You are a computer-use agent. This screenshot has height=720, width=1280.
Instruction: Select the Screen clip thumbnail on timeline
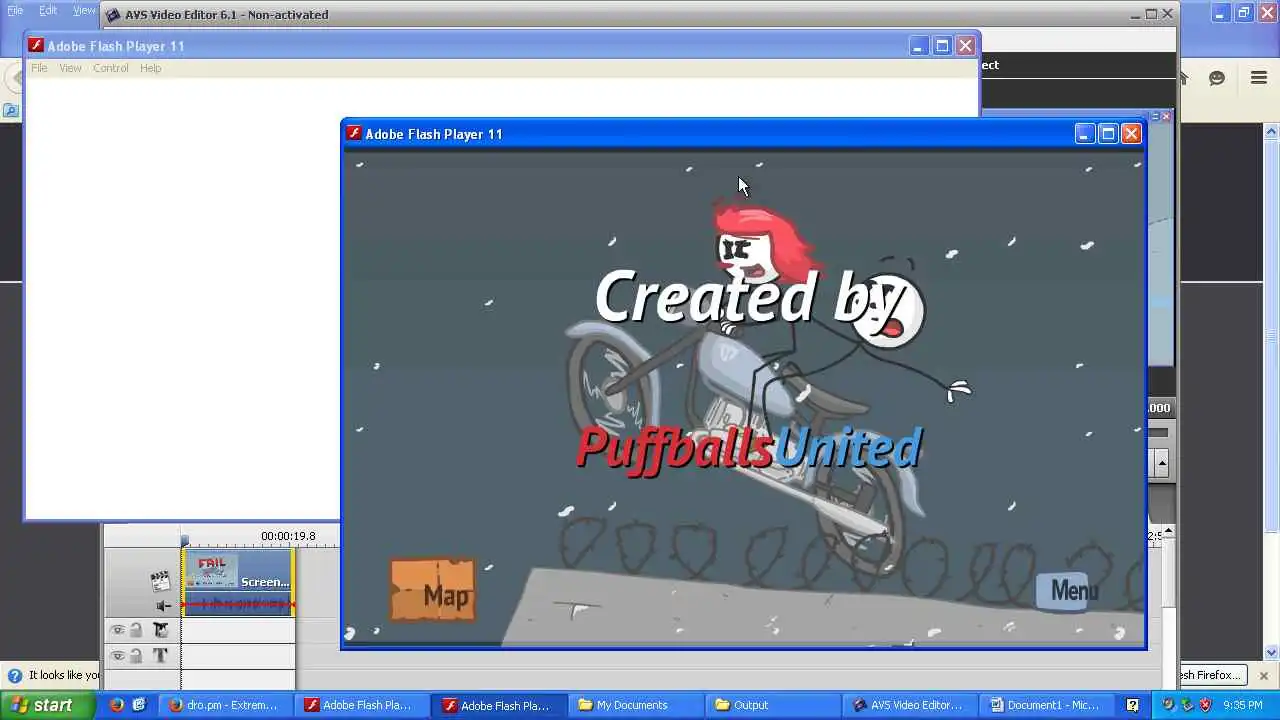pyautogui.click(x=239, y=572)
